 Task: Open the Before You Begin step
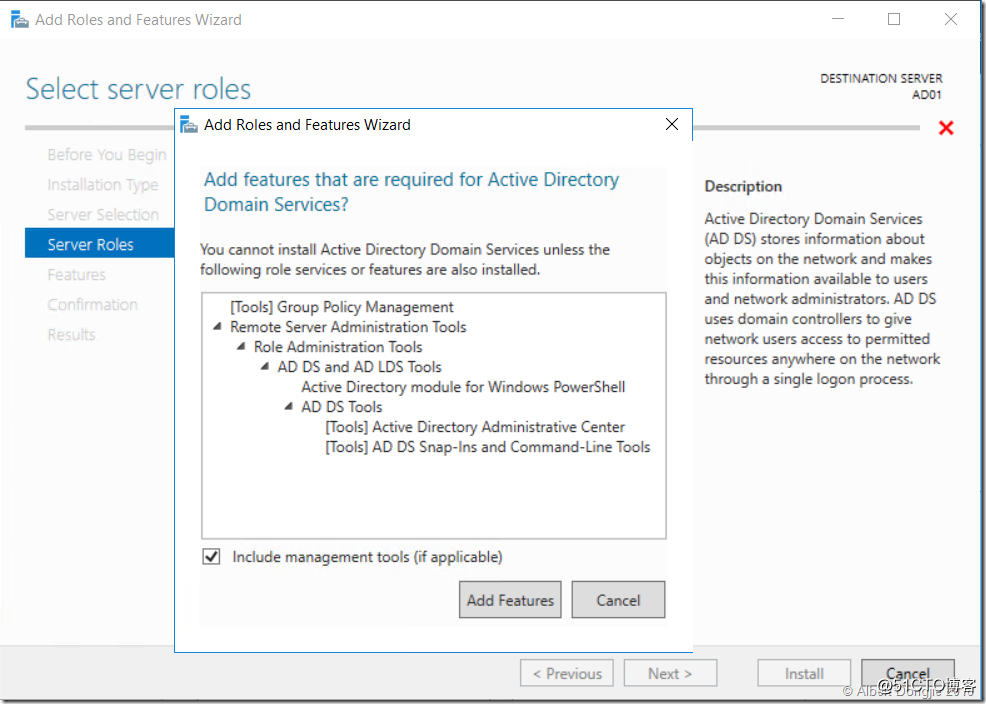(x=107, y=155)
